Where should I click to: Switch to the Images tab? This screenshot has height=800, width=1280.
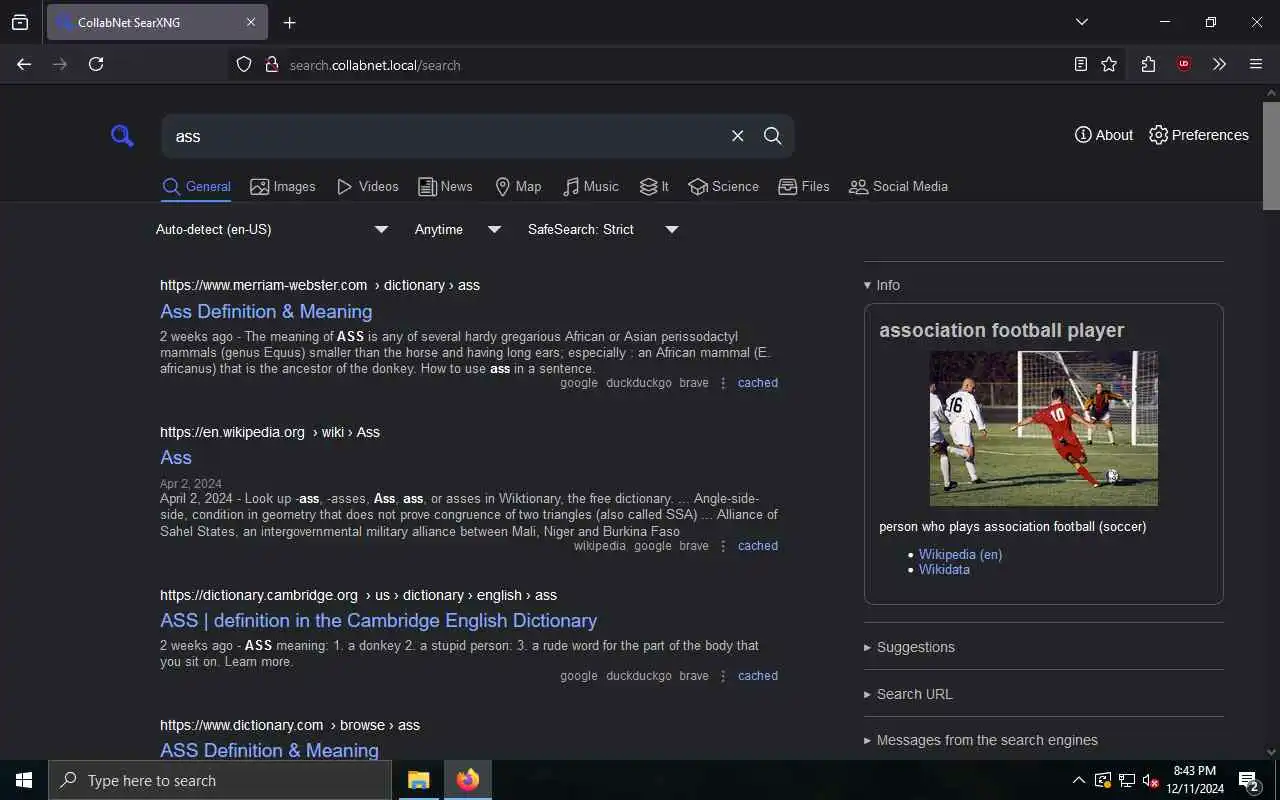click(283, 187)
